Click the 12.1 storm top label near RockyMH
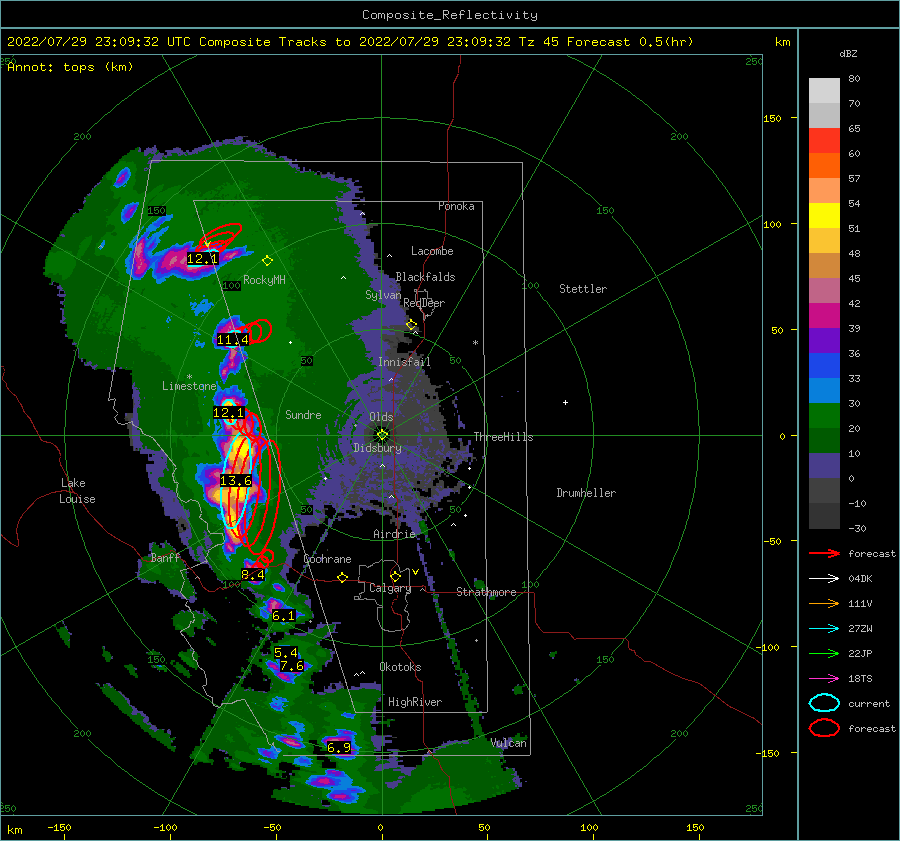Screen dimensions: 900x841 [202, 259]
